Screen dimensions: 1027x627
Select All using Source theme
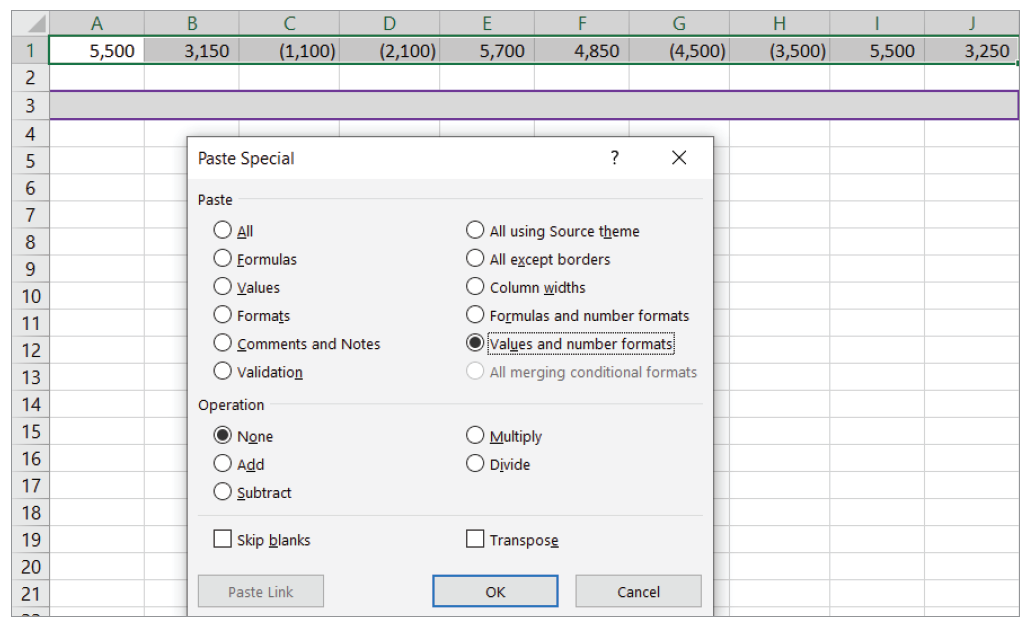click(x=476, y=231)
